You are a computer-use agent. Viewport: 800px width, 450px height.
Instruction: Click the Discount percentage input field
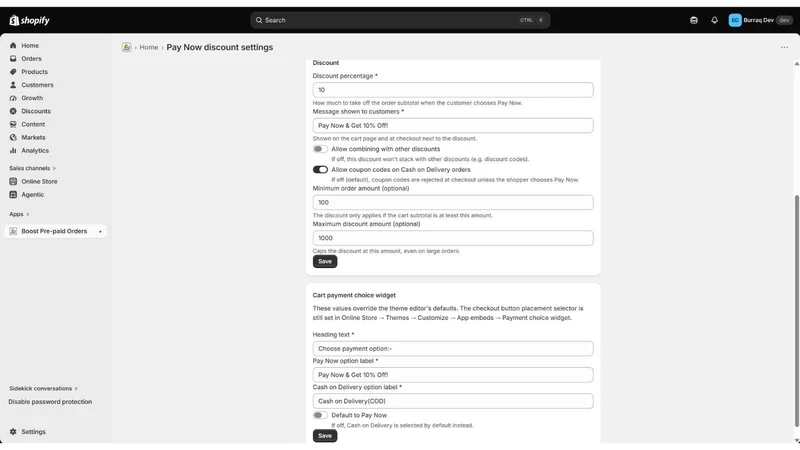tap(453, 90)
